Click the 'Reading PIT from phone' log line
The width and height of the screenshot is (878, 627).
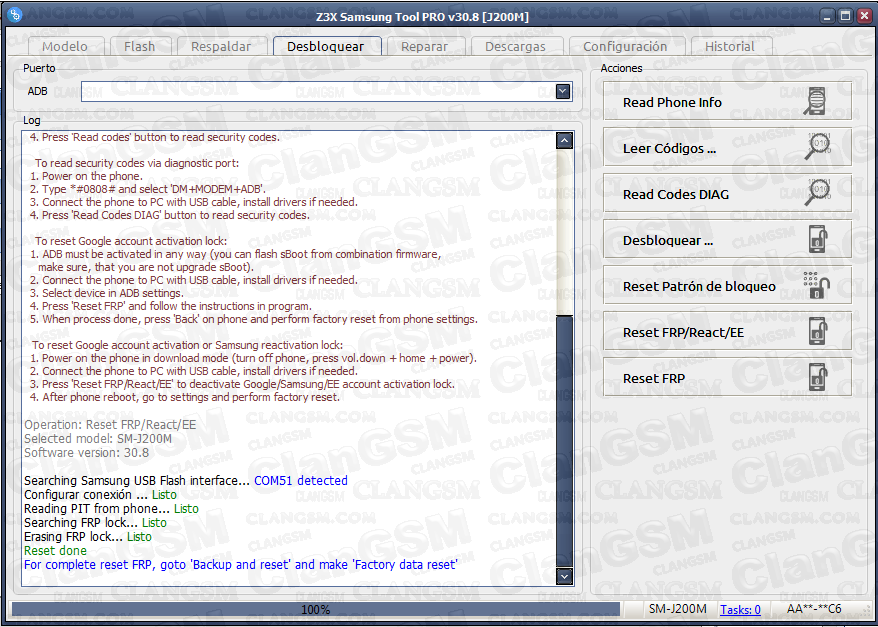pos(111,508)
